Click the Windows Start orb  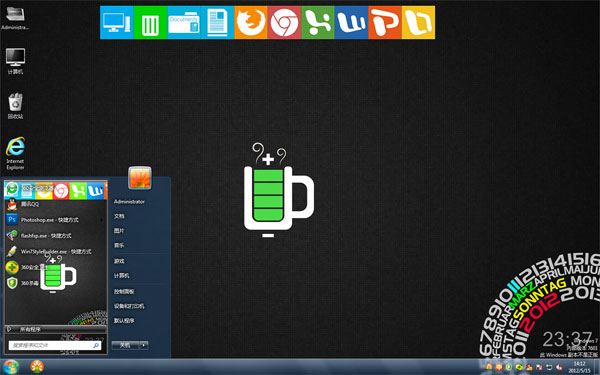coord(11,367)
